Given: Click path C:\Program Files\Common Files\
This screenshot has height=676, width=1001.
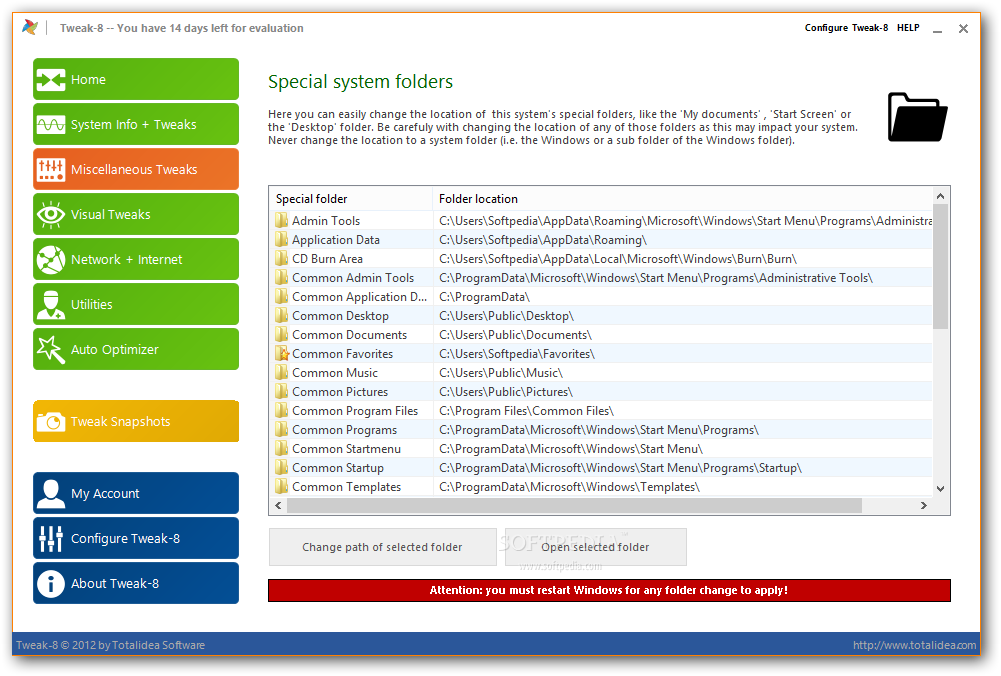Looking at the screenshot, I should [527, 411].
